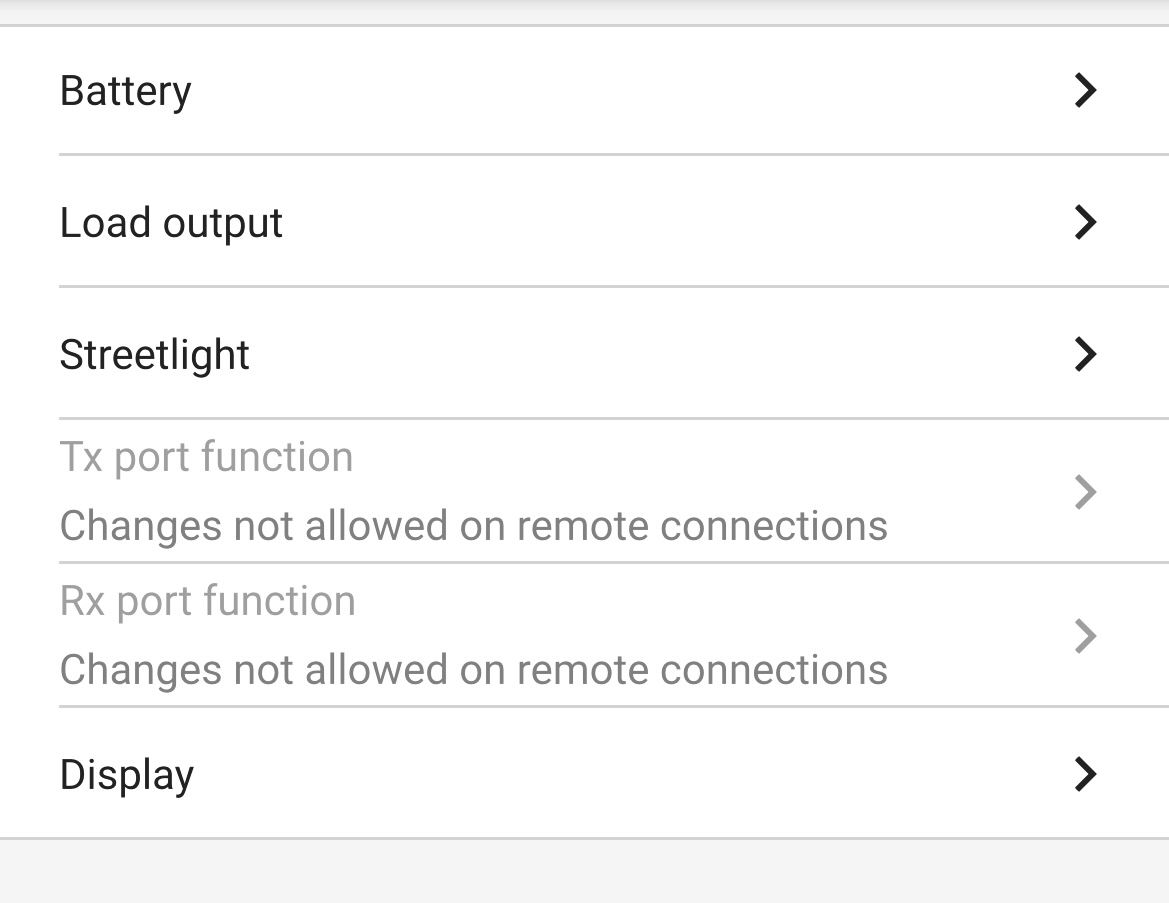Screen dimensions: 1169x903
Task: Click the greyed Tx port function chevron
Action: [x=1085, y=492]
